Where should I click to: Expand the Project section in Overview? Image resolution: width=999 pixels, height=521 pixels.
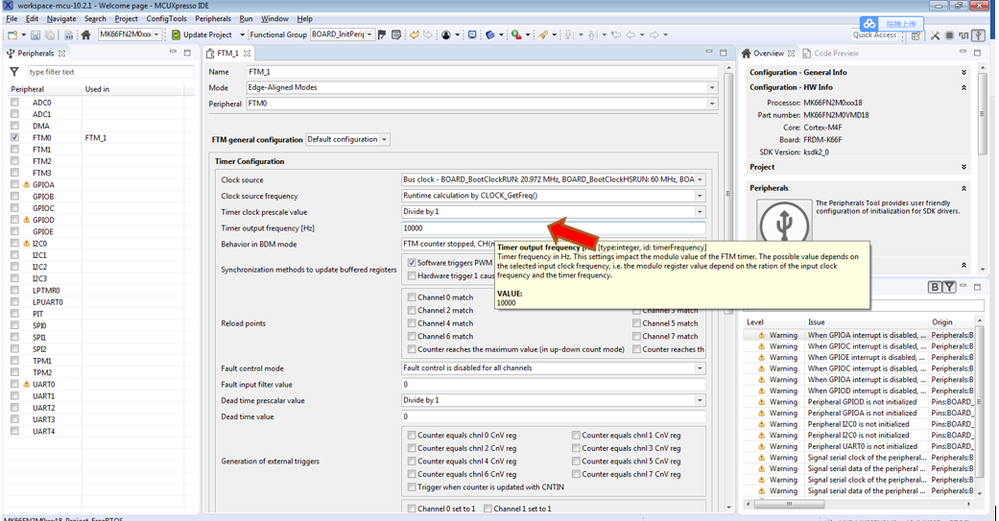(963, 167)
